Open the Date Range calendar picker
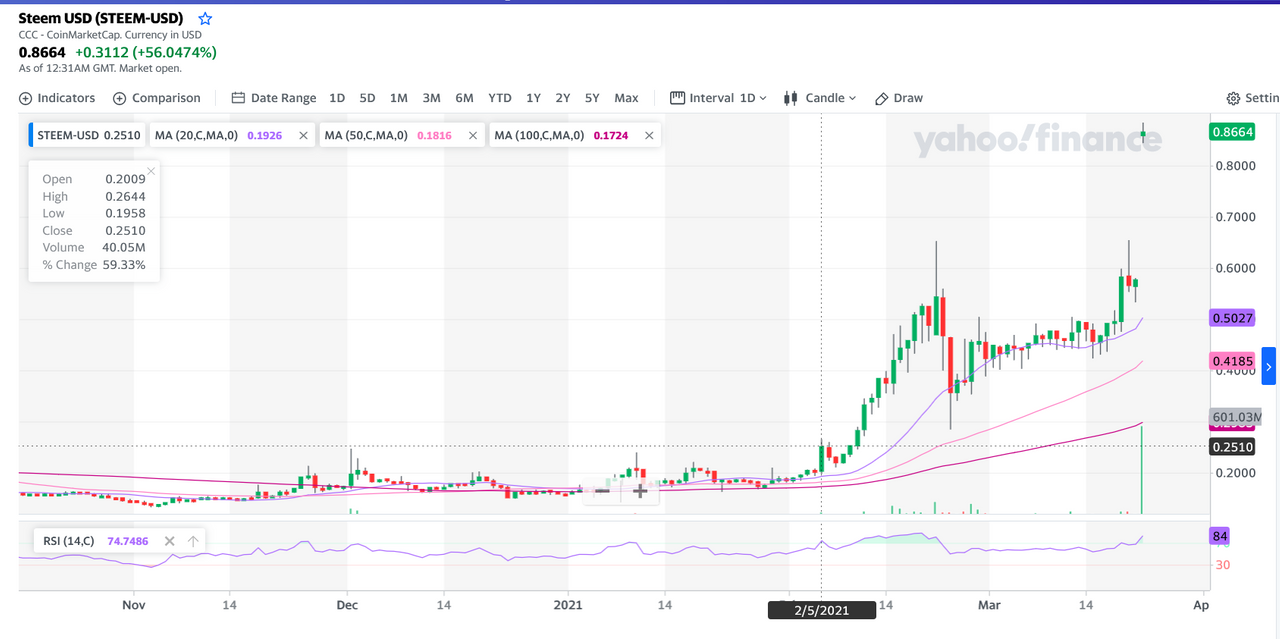Viewport: 1280px width, 639px height. 274,98
